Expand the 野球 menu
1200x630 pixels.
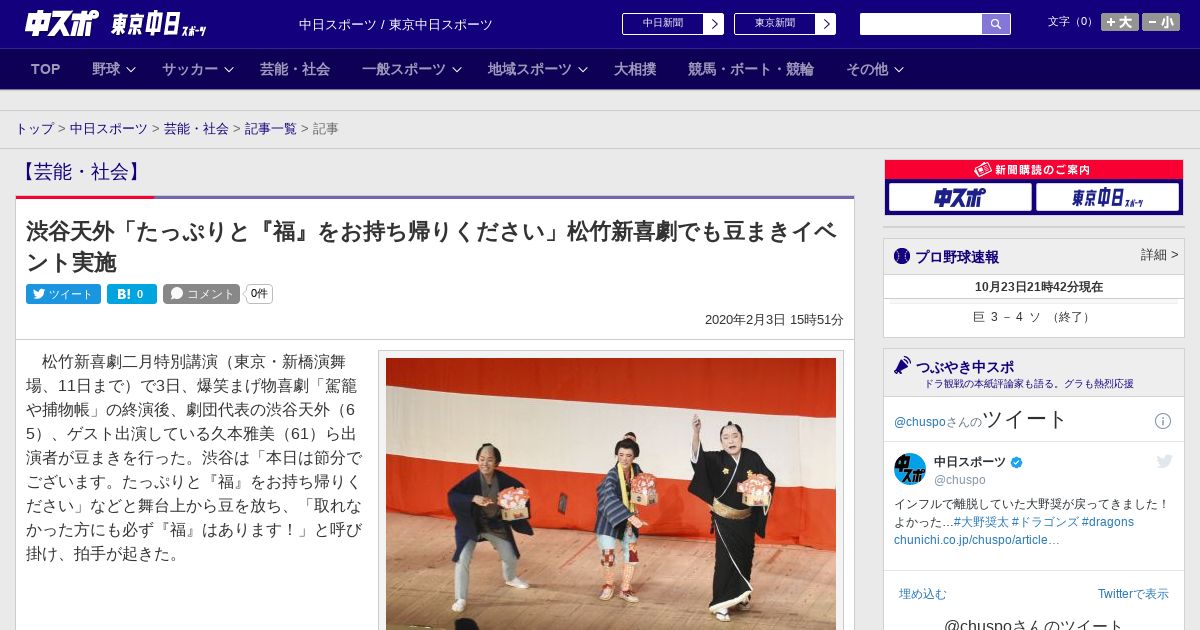click(112, 69)
